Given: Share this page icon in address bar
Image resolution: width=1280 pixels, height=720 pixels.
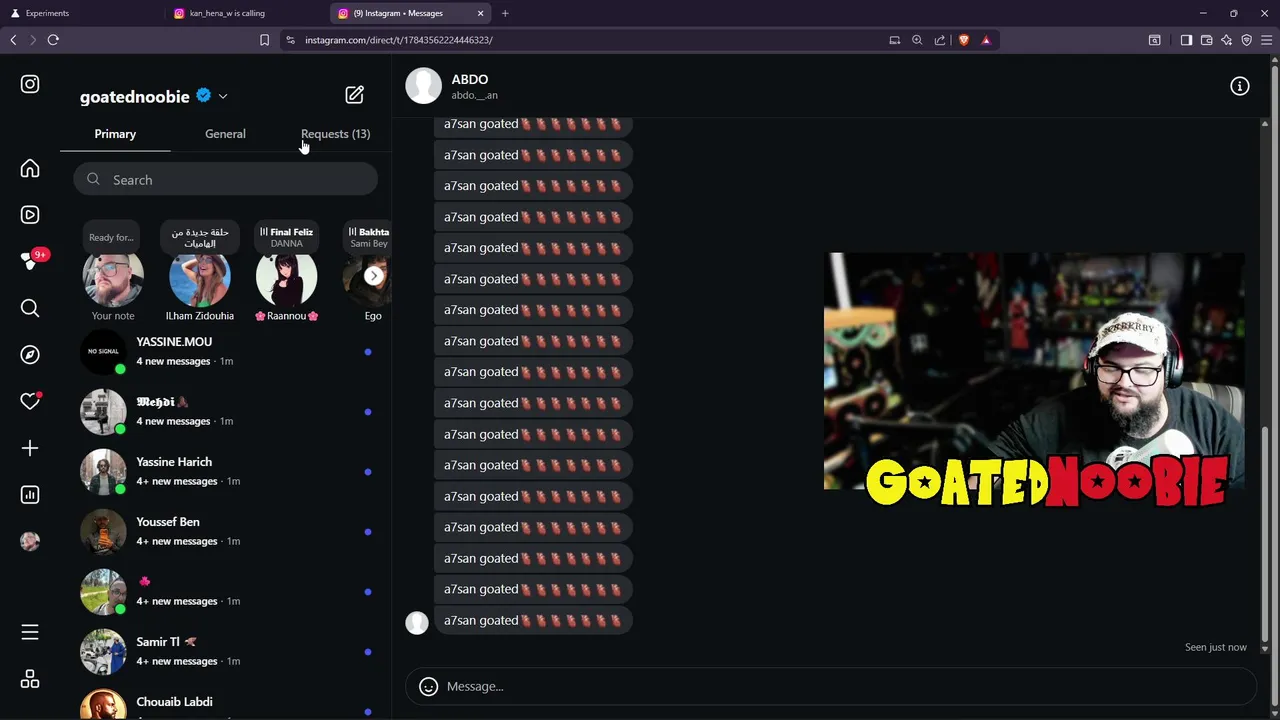Looking at the screenshot, I should click(x=940, y=40).
